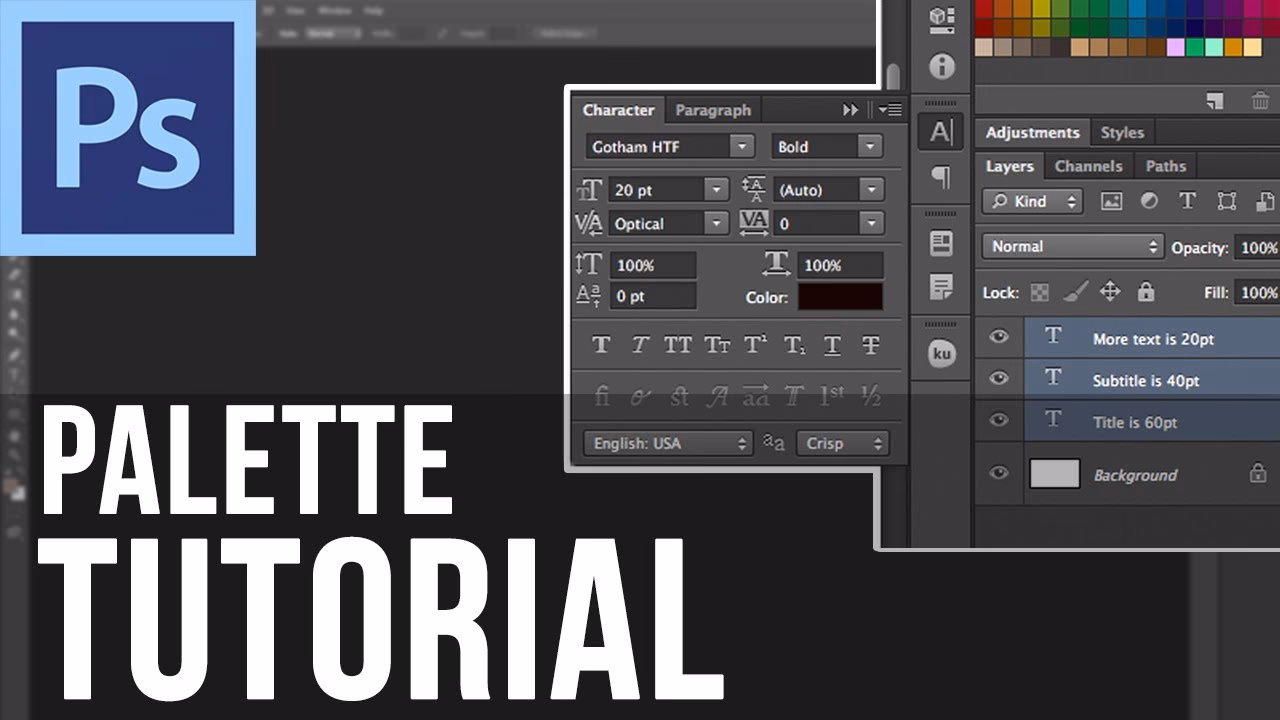Open the Notes panel dock icon

click(x=941, y=287)
